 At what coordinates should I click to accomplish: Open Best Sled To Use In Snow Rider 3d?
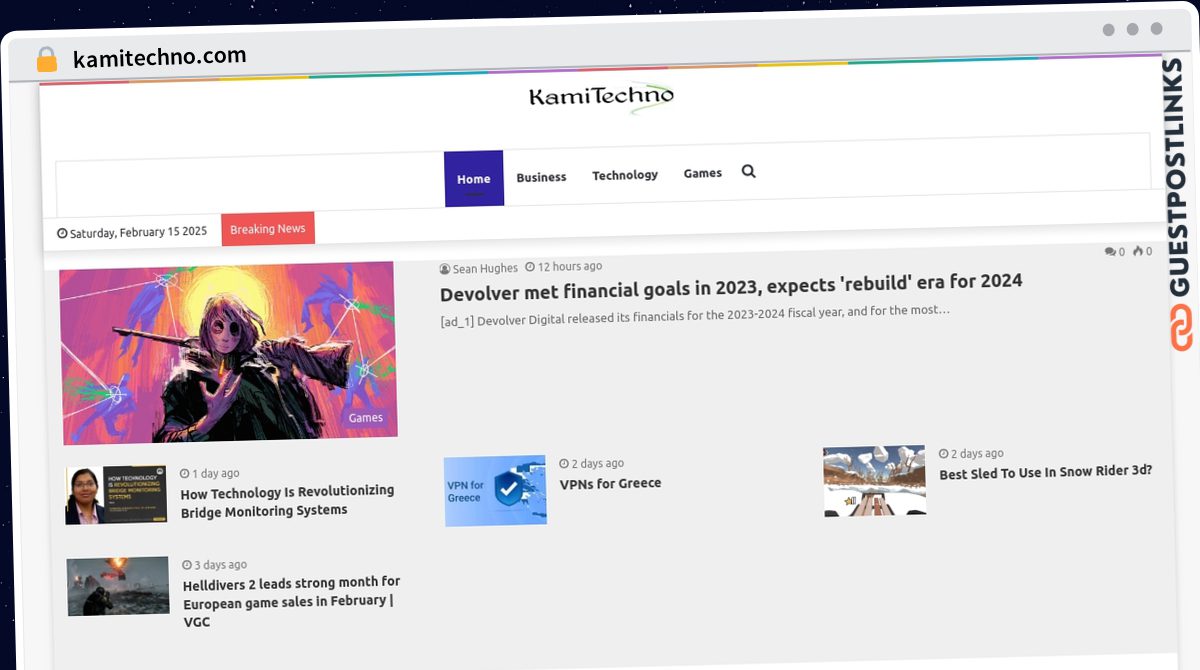point(1046,473)
